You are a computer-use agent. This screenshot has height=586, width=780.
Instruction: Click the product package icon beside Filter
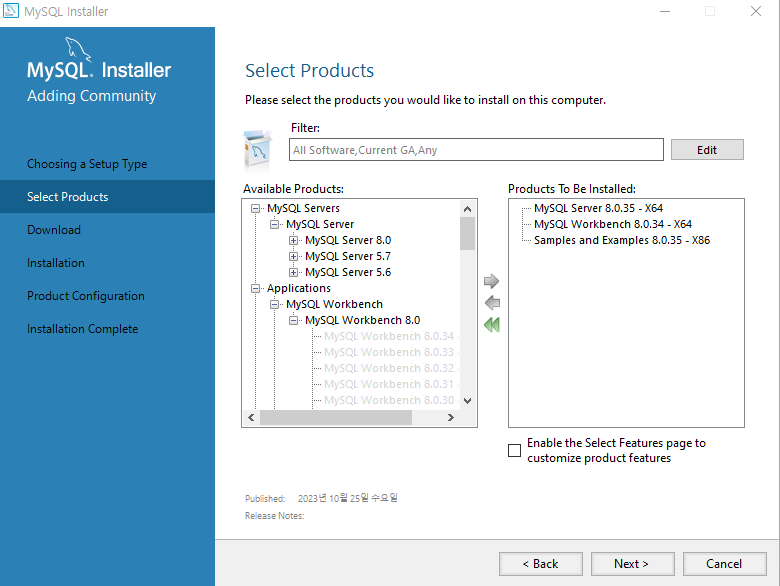258,149
